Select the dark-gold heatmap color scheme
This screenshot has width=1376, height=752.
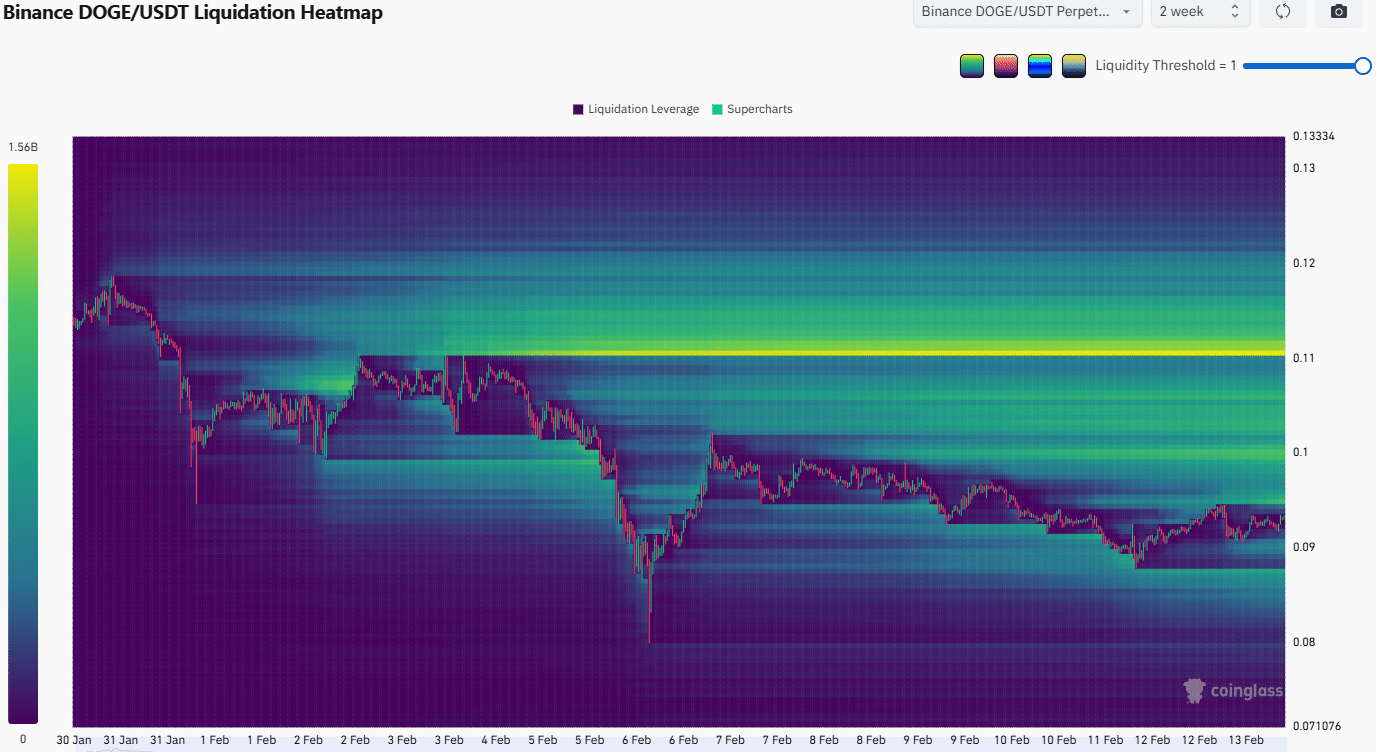tap(1073, 65)
